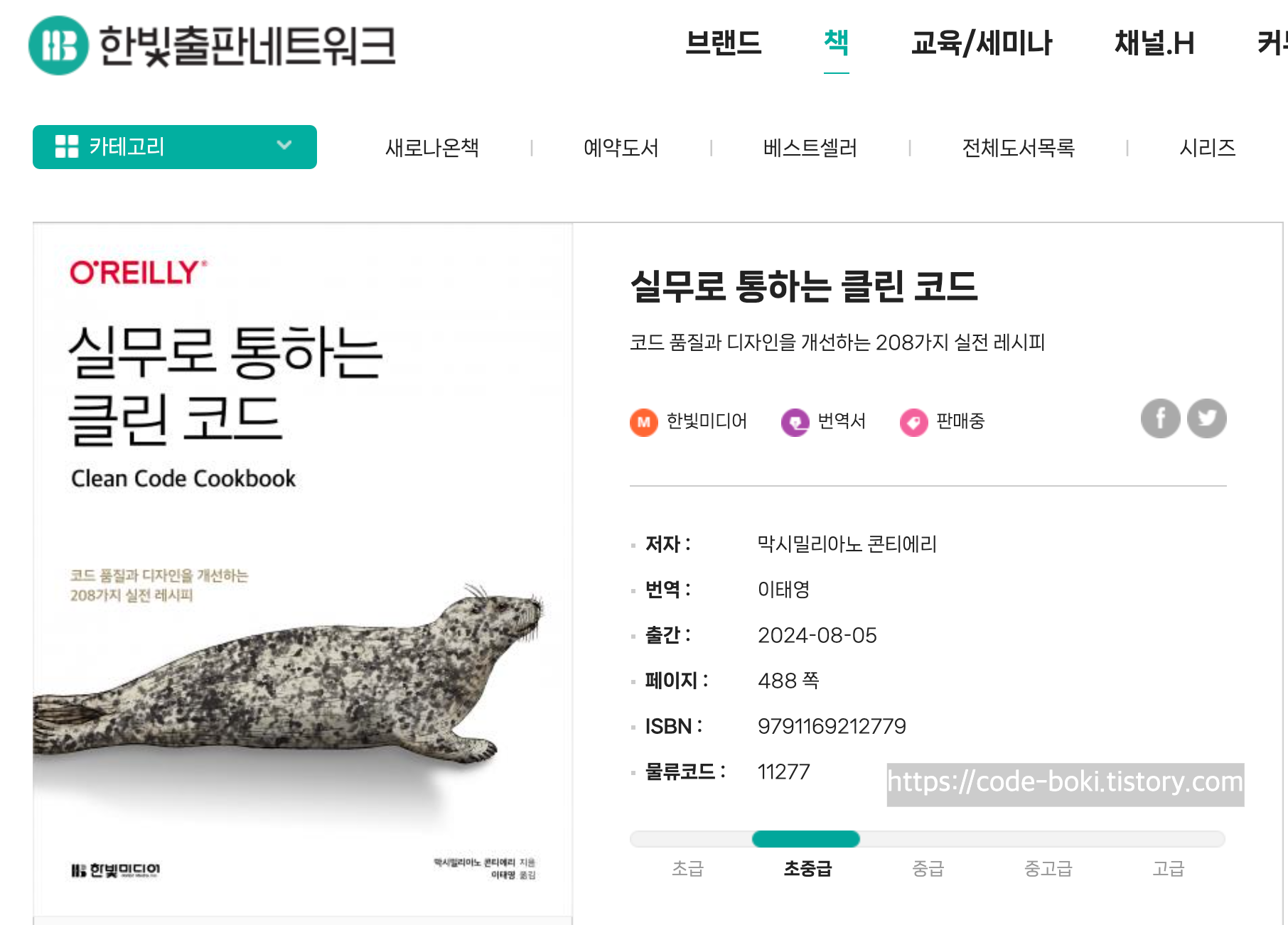This screenshot has height=925, width=1288.
Task: Open the 브랜드 menu
Action: coord(723,43)
